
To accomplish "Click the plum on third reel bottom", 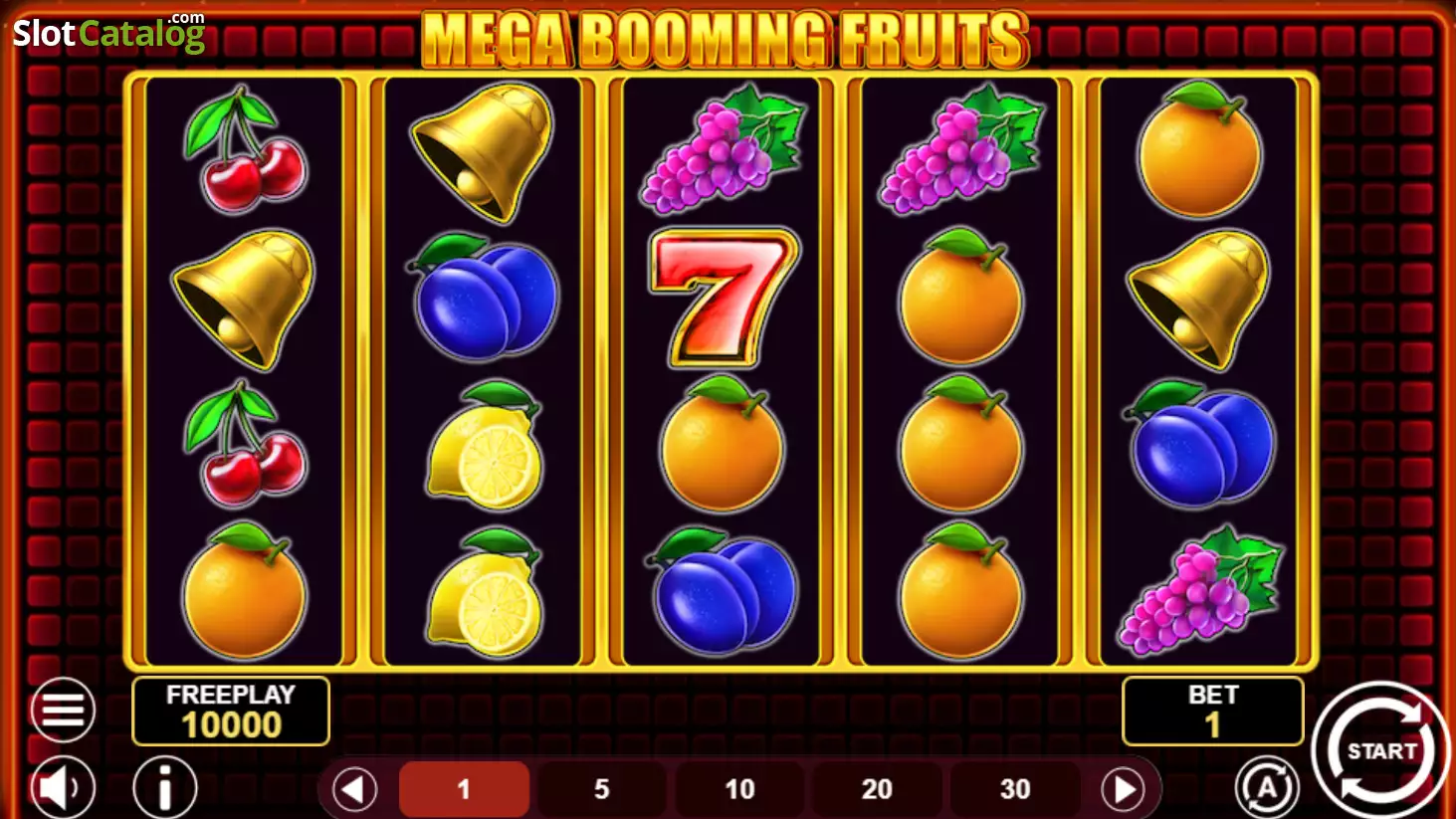I will pyautogui.click(x=723, y=591).
